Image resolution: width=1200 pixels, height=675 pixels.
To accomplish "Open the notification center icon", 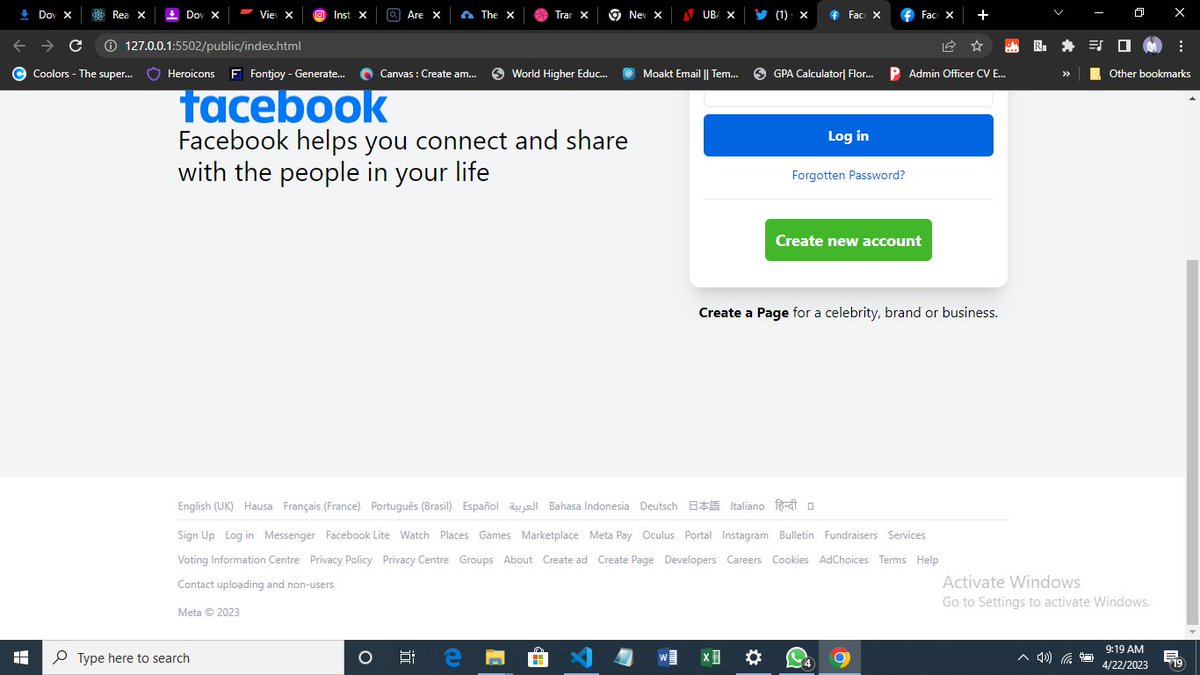I will pyautogui.click(x=1173, y=657).
